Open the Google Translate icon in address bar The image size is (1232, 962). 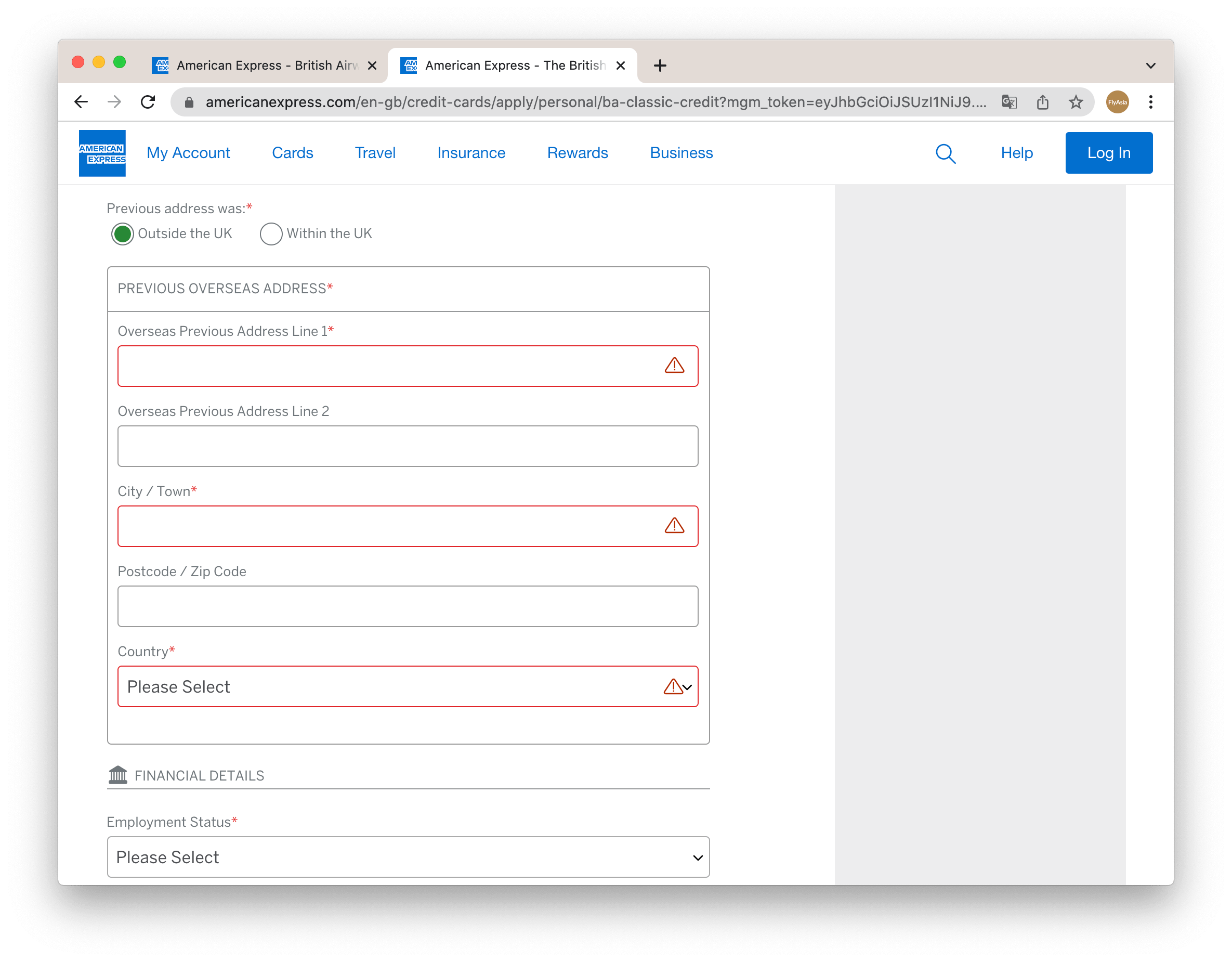point(1009,102)
